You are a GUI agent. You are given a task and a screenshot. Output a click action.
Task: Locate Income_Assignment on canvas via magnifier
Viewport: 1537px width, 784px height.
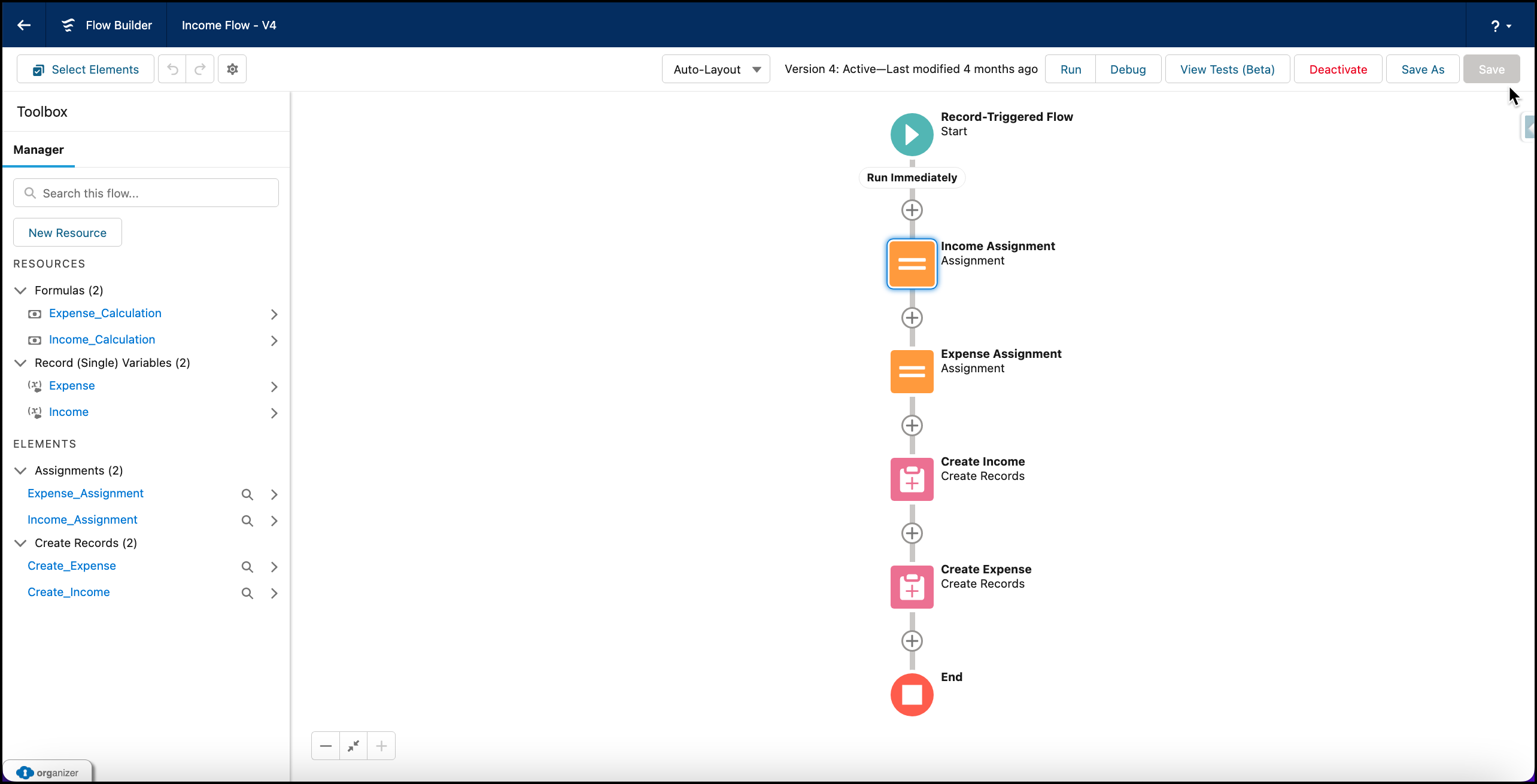click(x=247, y=521)
